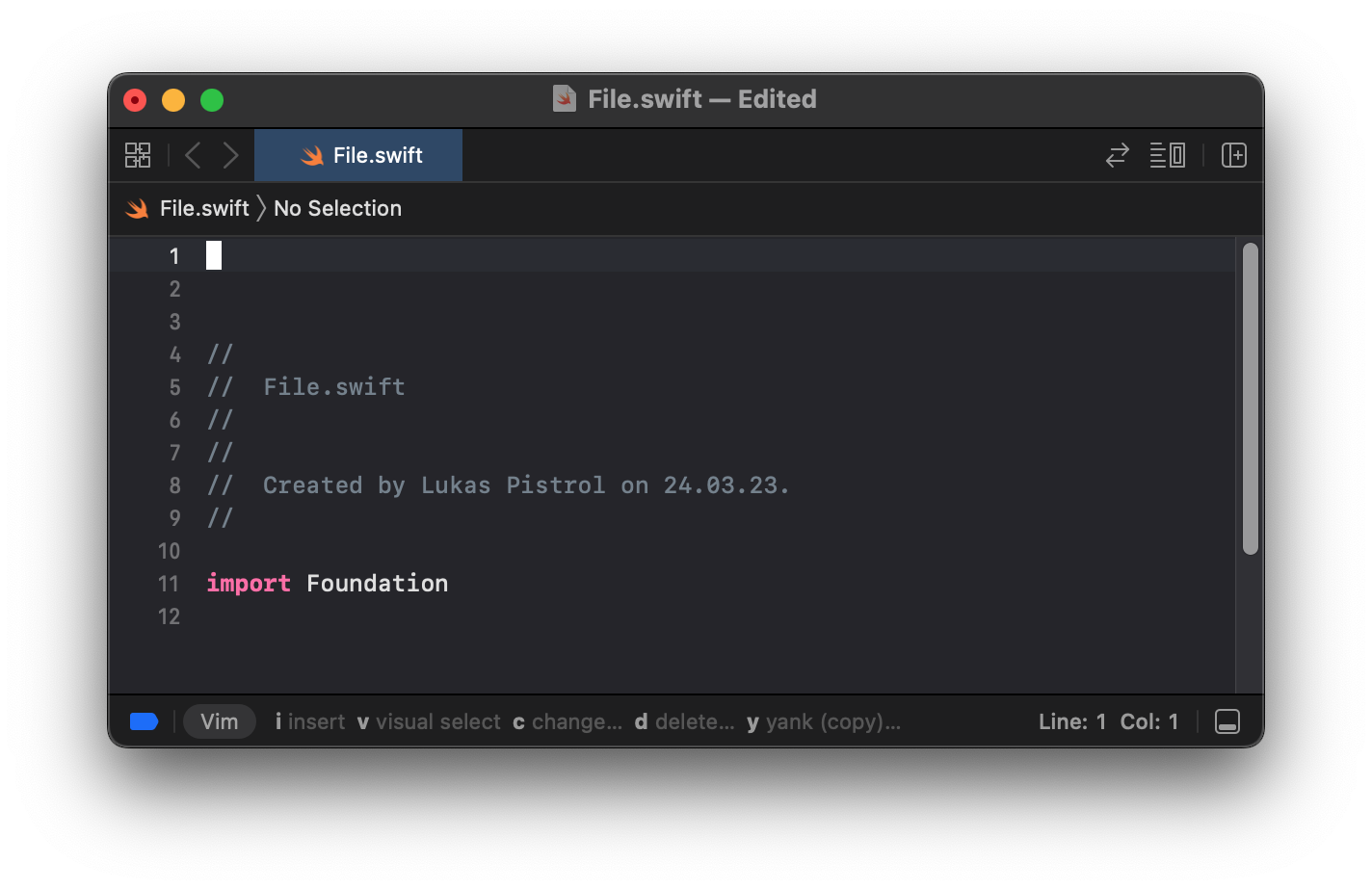Toggle the navigator sidebar icon
The width and height of the screenshot is (1372, 890).
[x=138, y=155]
